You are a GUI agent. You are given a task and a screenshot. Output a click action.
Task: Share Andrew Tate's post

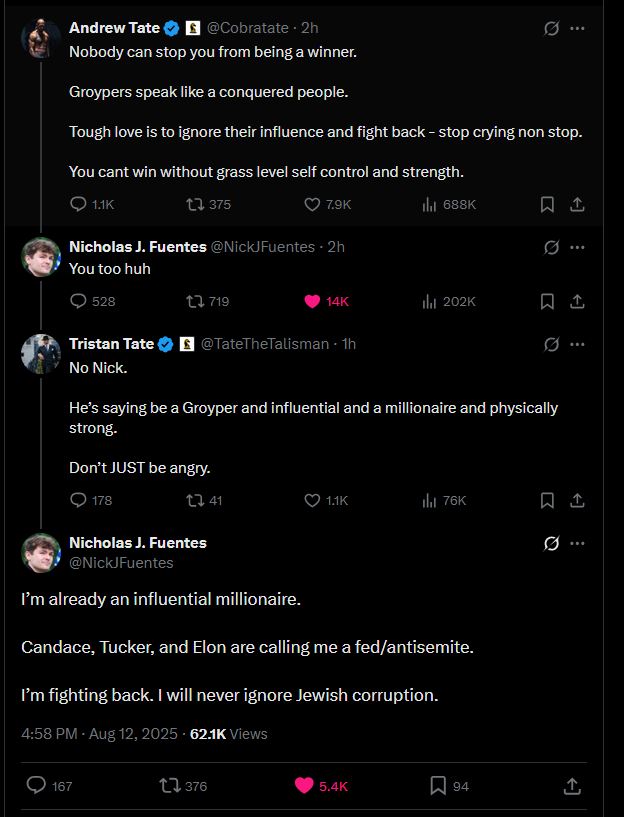[577, 204]
